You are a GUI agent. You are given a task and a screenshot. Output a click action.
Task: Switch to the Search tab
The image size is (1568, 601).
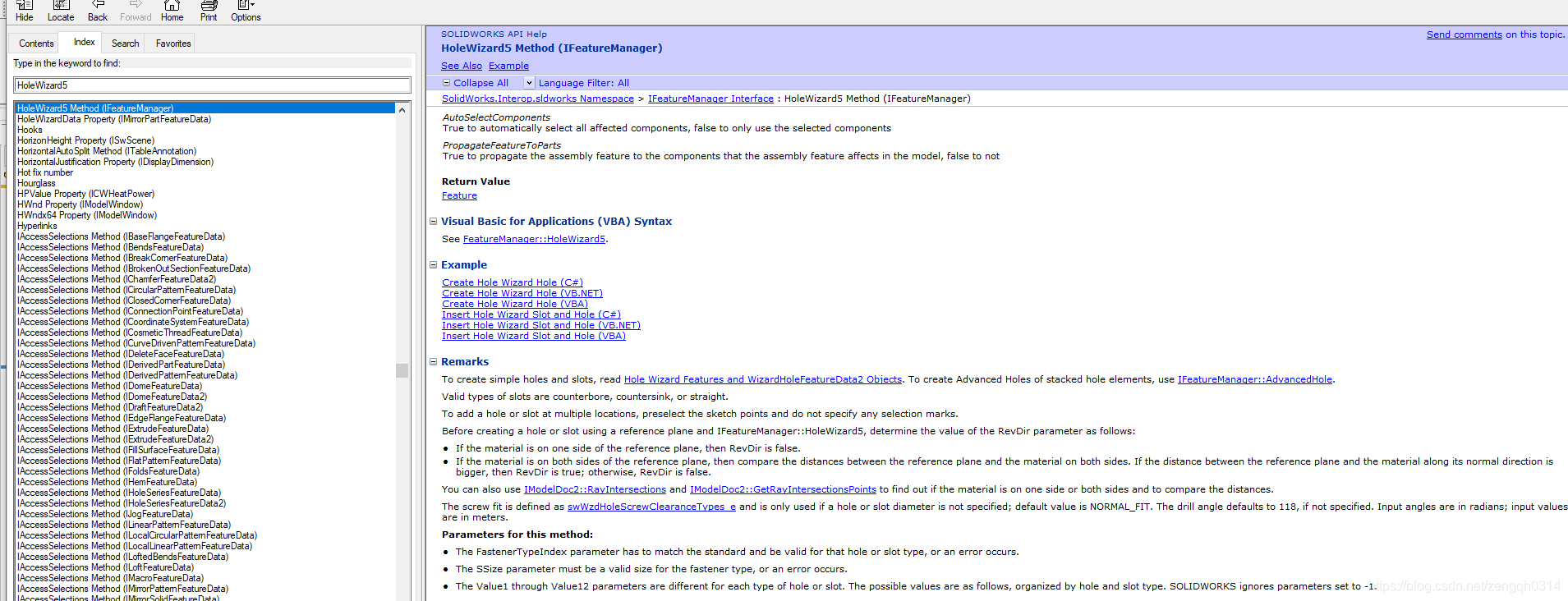[125, 44]
